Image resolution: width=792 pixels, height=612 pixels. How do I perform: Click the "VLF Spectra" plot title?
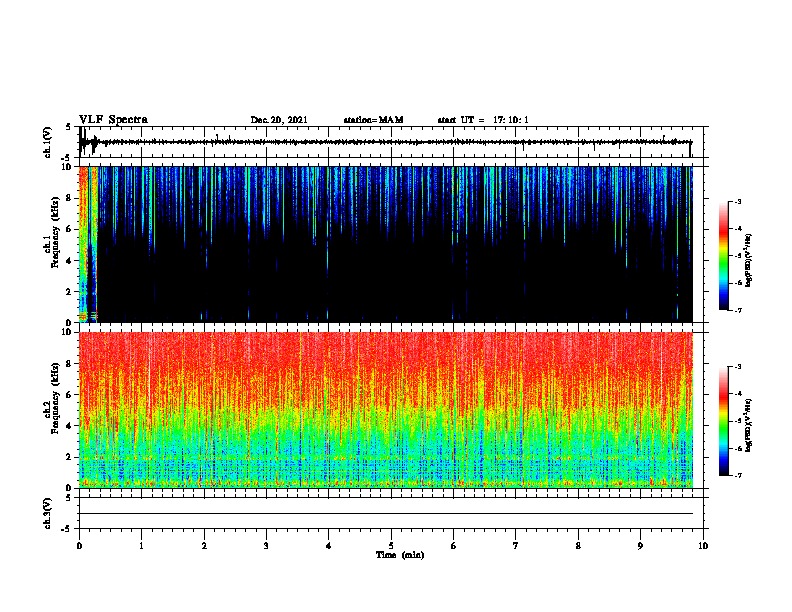click(113, 120)
